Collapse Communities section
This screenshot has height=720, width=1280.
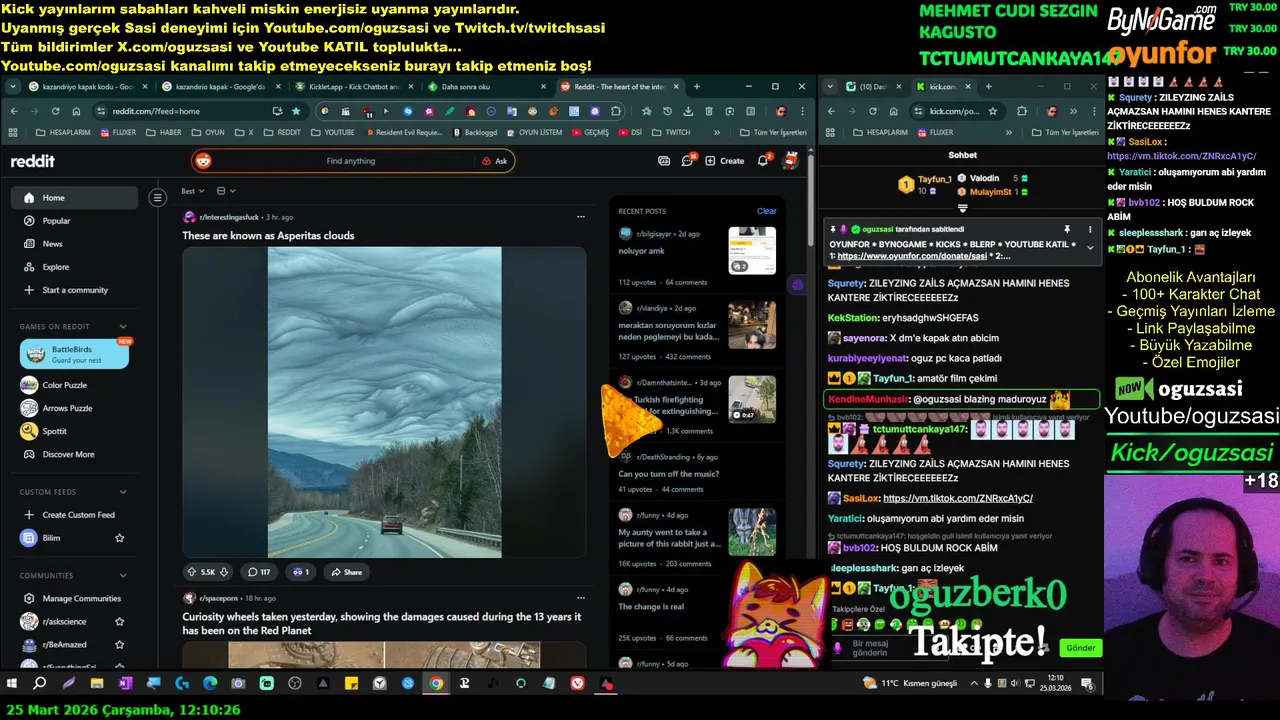(x=123, y=576)
